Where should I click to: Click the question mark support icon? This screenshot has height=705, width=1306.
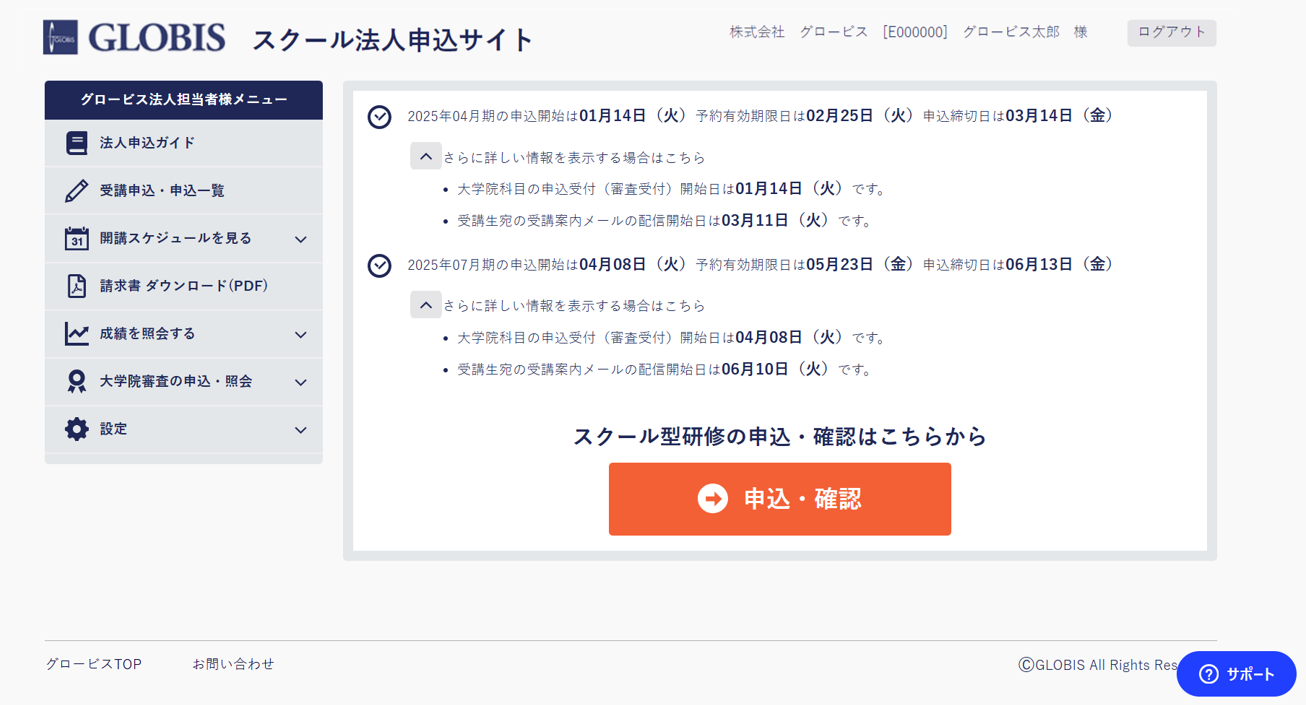(x=1208, y=674)
